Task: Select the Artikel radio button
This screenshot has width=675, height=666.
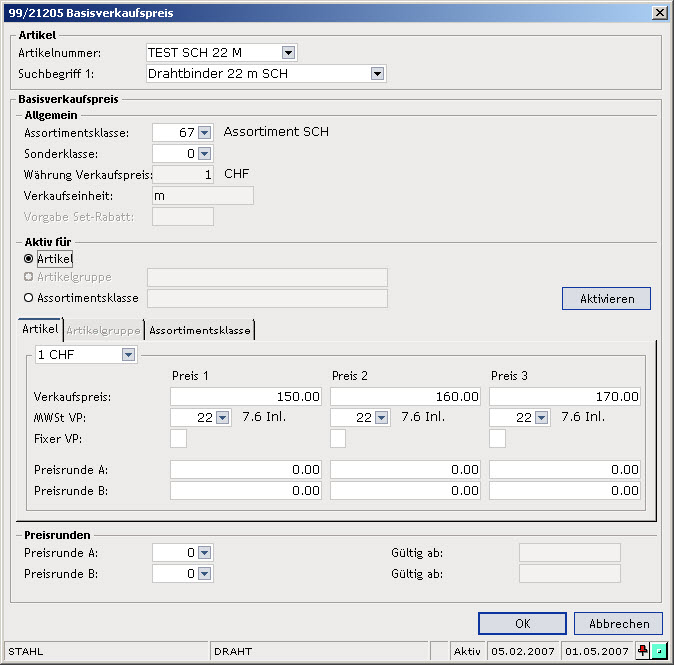Action: click(28, 259)
